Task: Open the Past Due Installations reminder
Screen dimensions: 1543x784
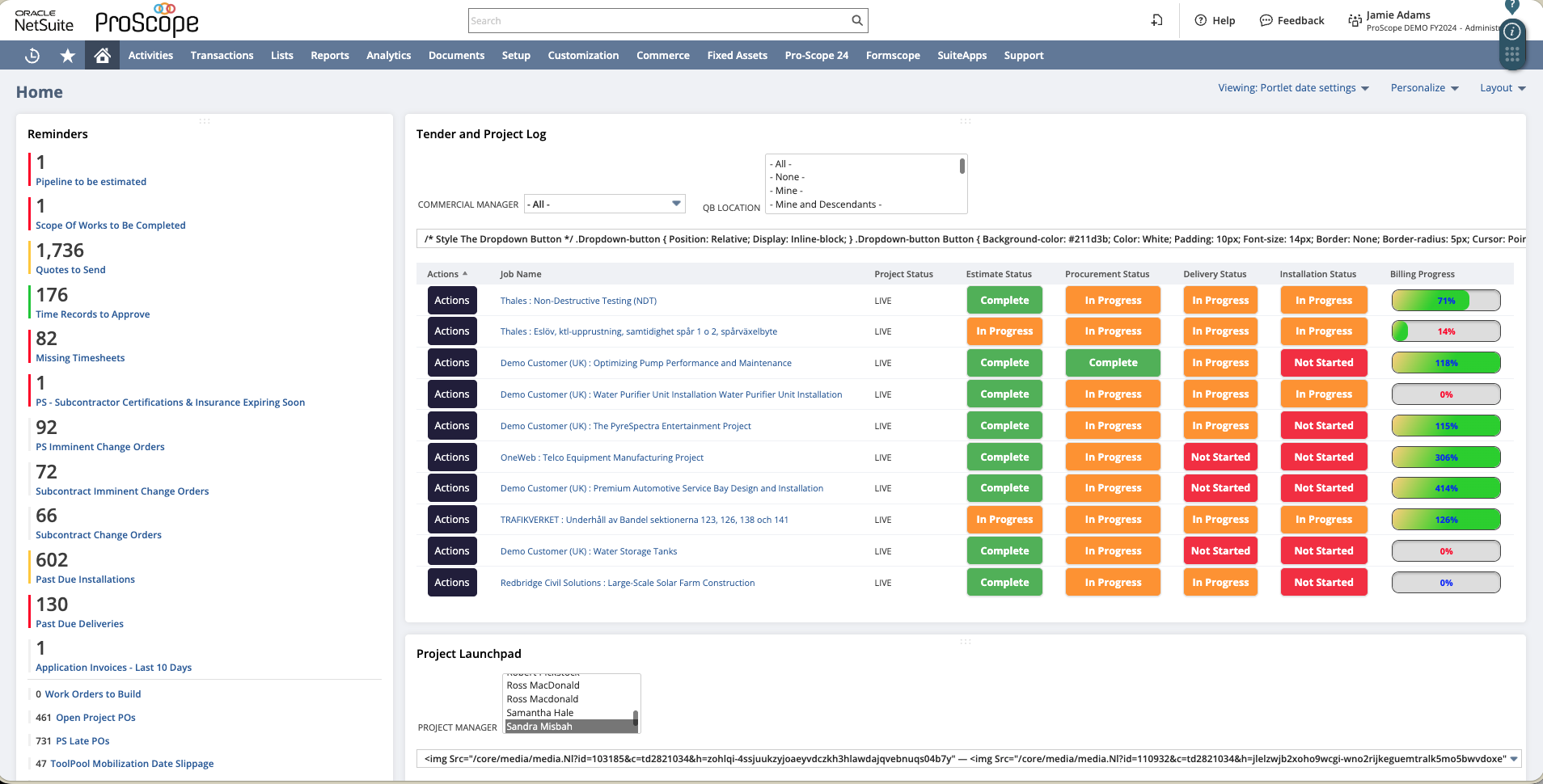Action: point(85,580)
